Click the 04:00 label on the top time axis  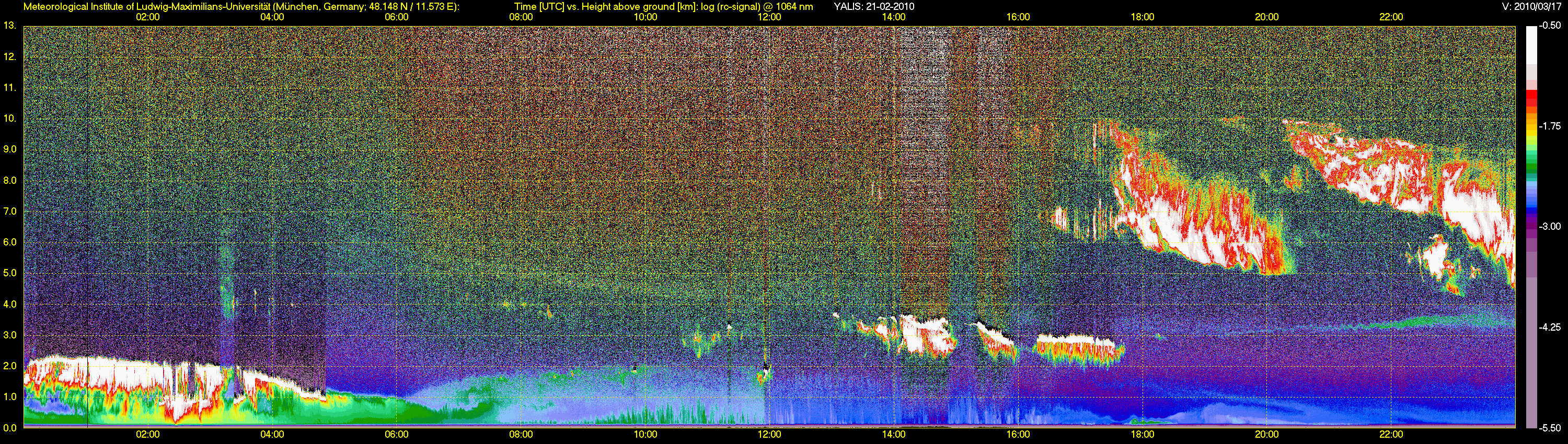272,17
